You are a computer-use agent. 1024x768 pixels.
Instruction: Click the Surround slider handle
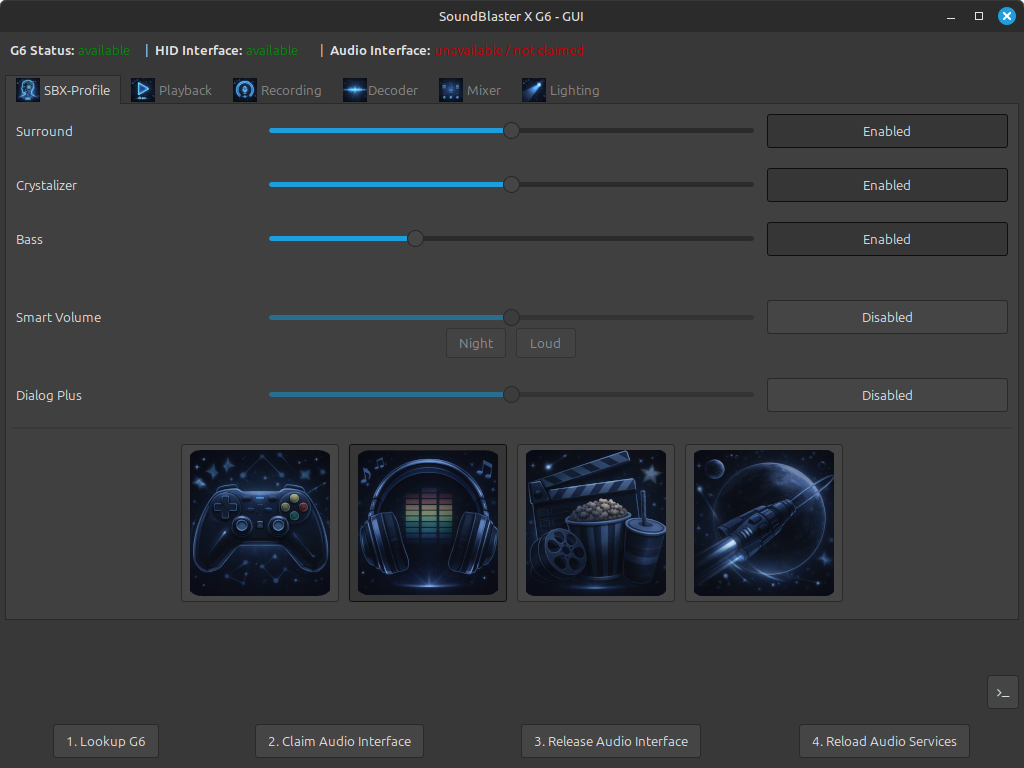(511, 131)
